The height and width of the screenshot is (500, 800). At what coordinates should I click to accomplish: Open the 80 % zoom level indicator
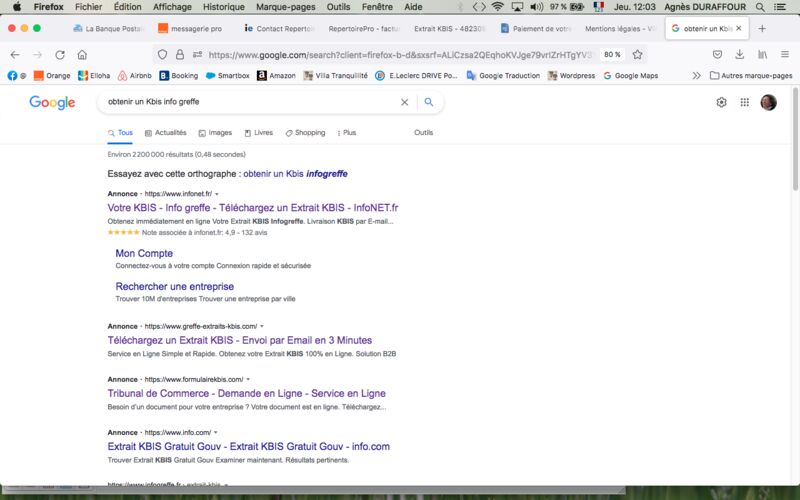click(612, 55)
